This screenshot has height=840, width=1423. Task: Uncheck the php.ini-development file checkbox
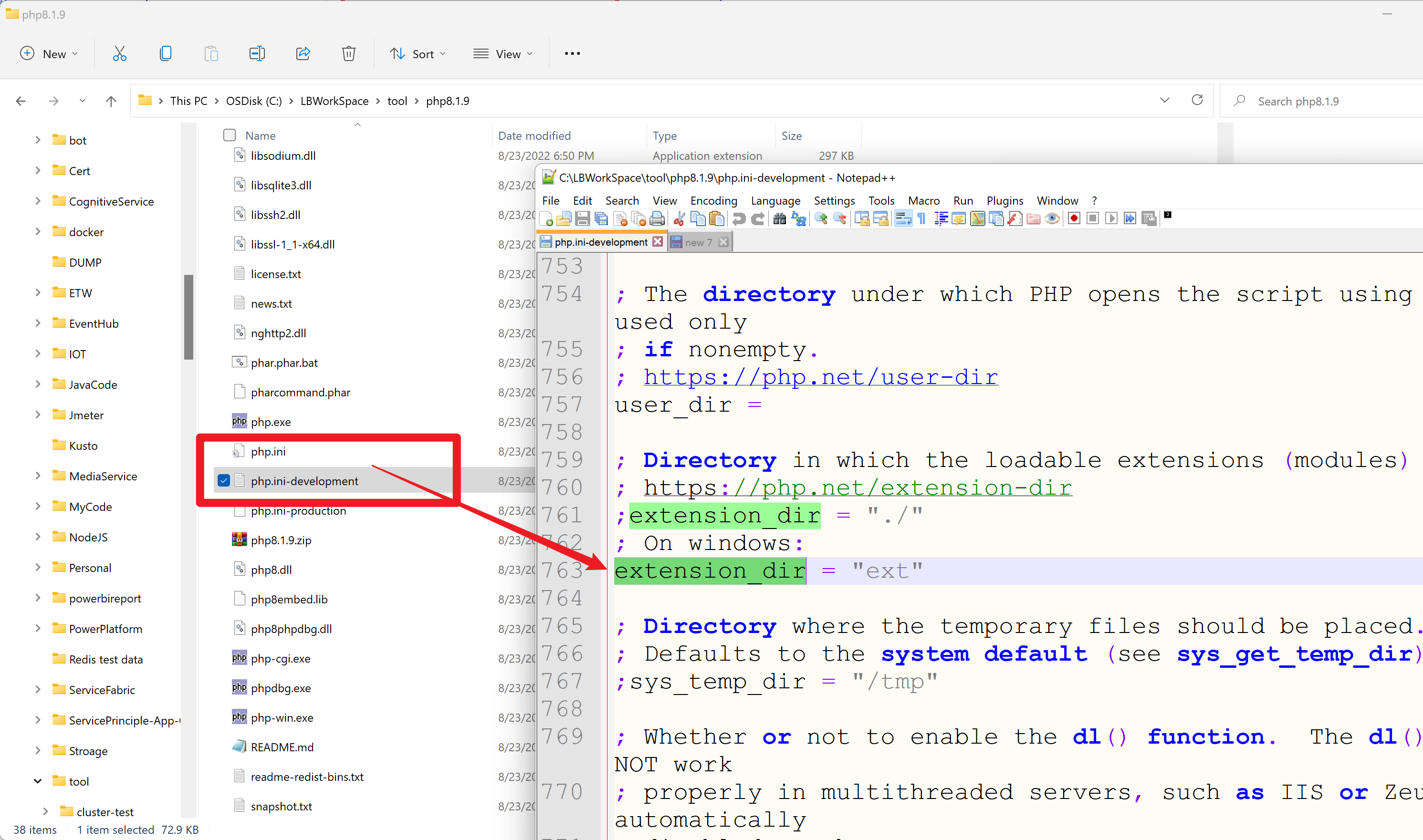tap(224, 481)
